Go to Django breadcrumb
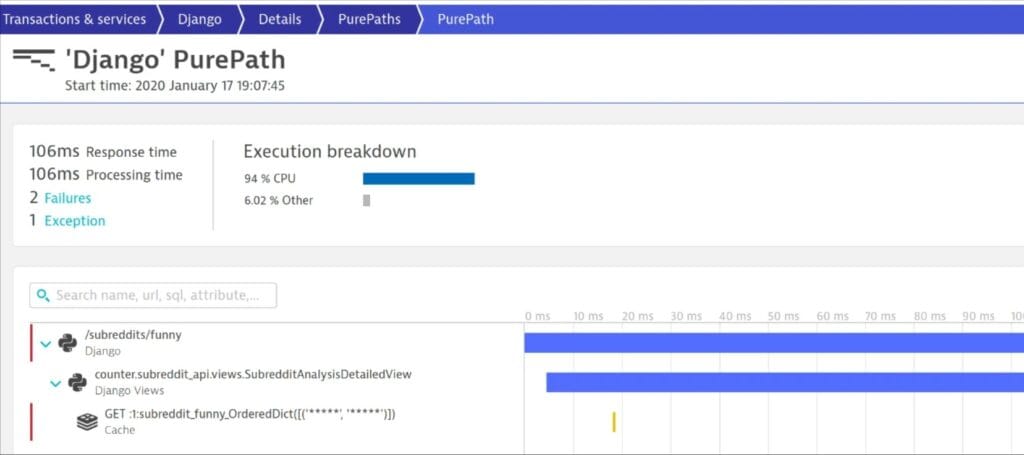Image resolution: width=1024 pixels, height=455 pixels. point(199,20)
